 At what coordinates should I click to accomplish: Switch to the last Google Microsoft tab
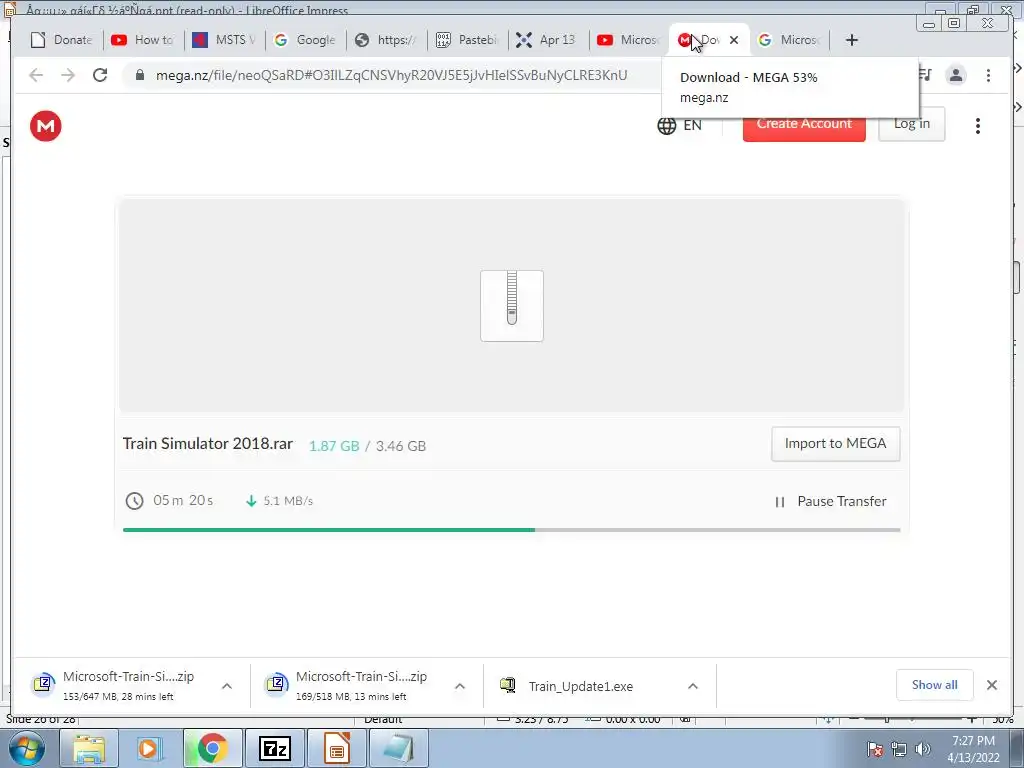point(789,40)
